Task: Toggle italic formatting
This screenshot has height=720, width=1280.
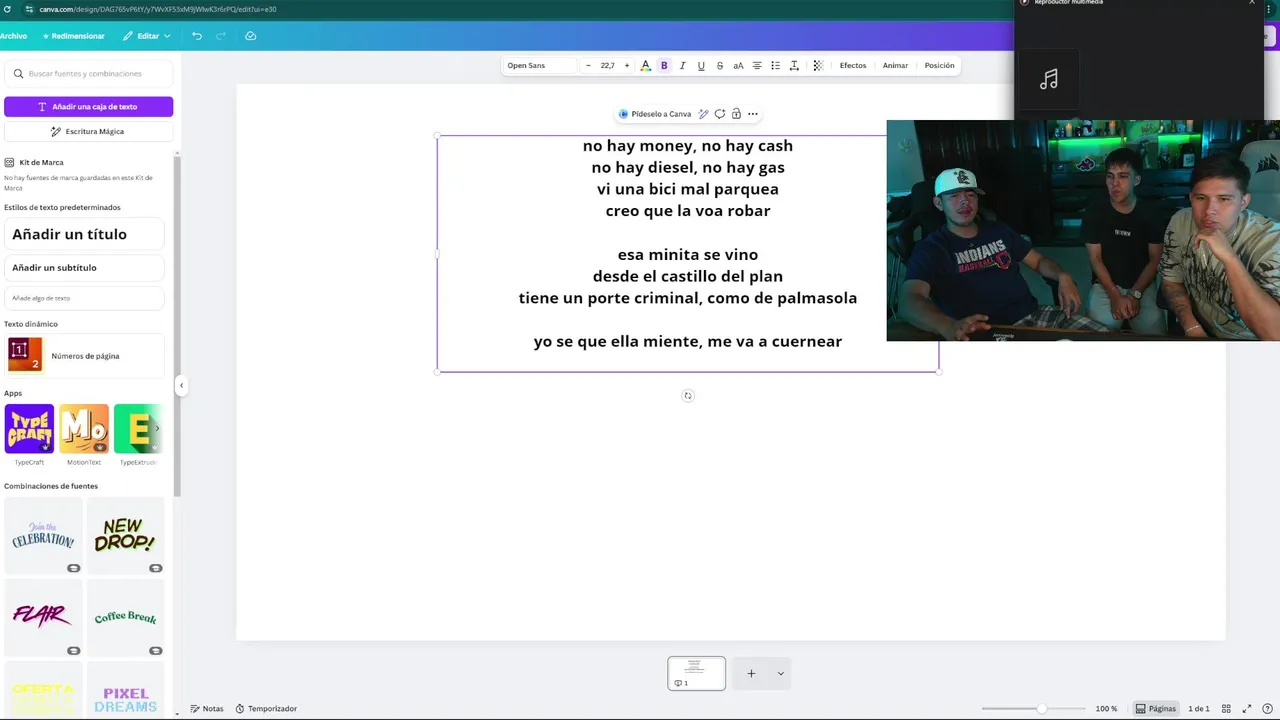Action: coord(682,66)
